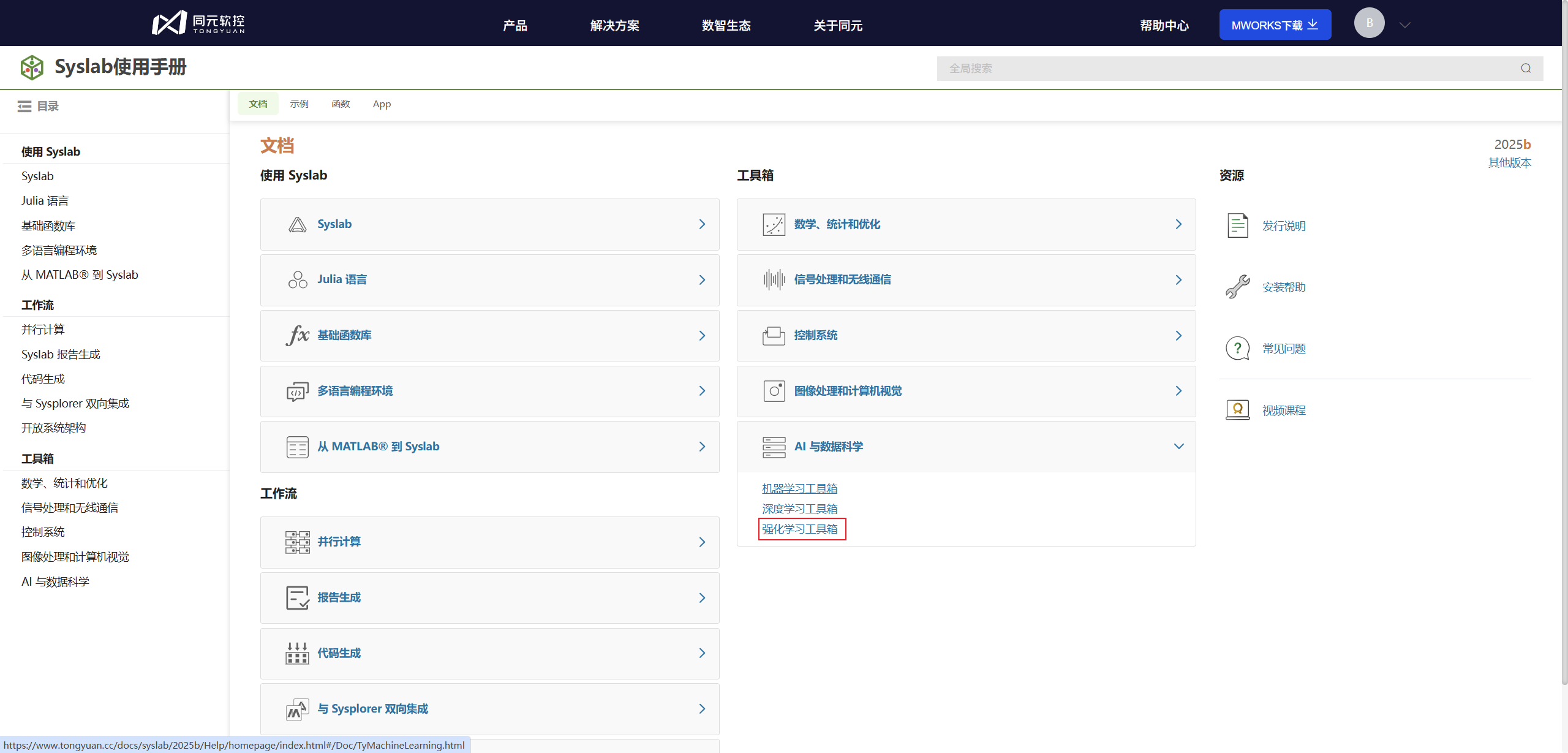Click the Syslab triangle icon in card

(297, 224)
